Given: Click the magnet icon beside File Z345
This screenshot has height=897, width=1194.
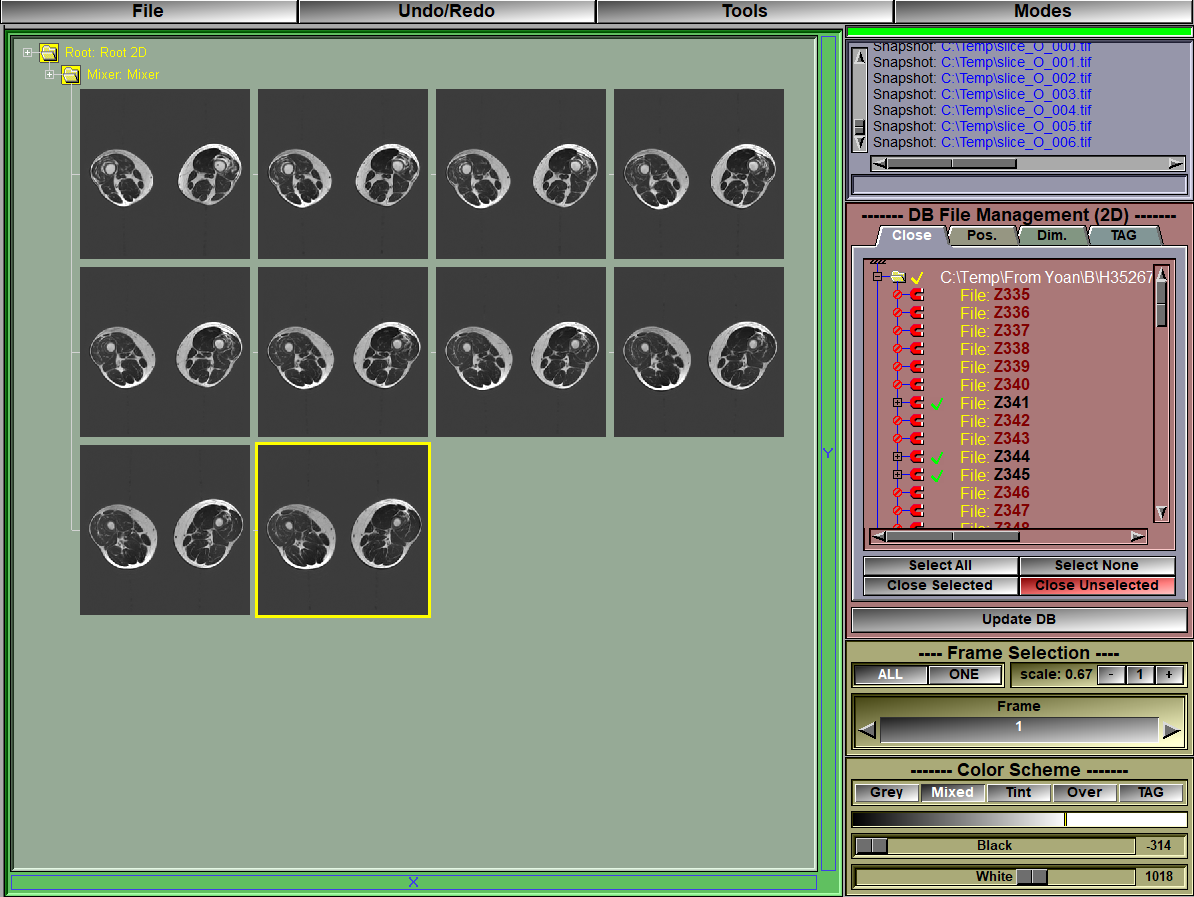Looking at the screenshot, I should pyautogui.click(x=917, y=475).
